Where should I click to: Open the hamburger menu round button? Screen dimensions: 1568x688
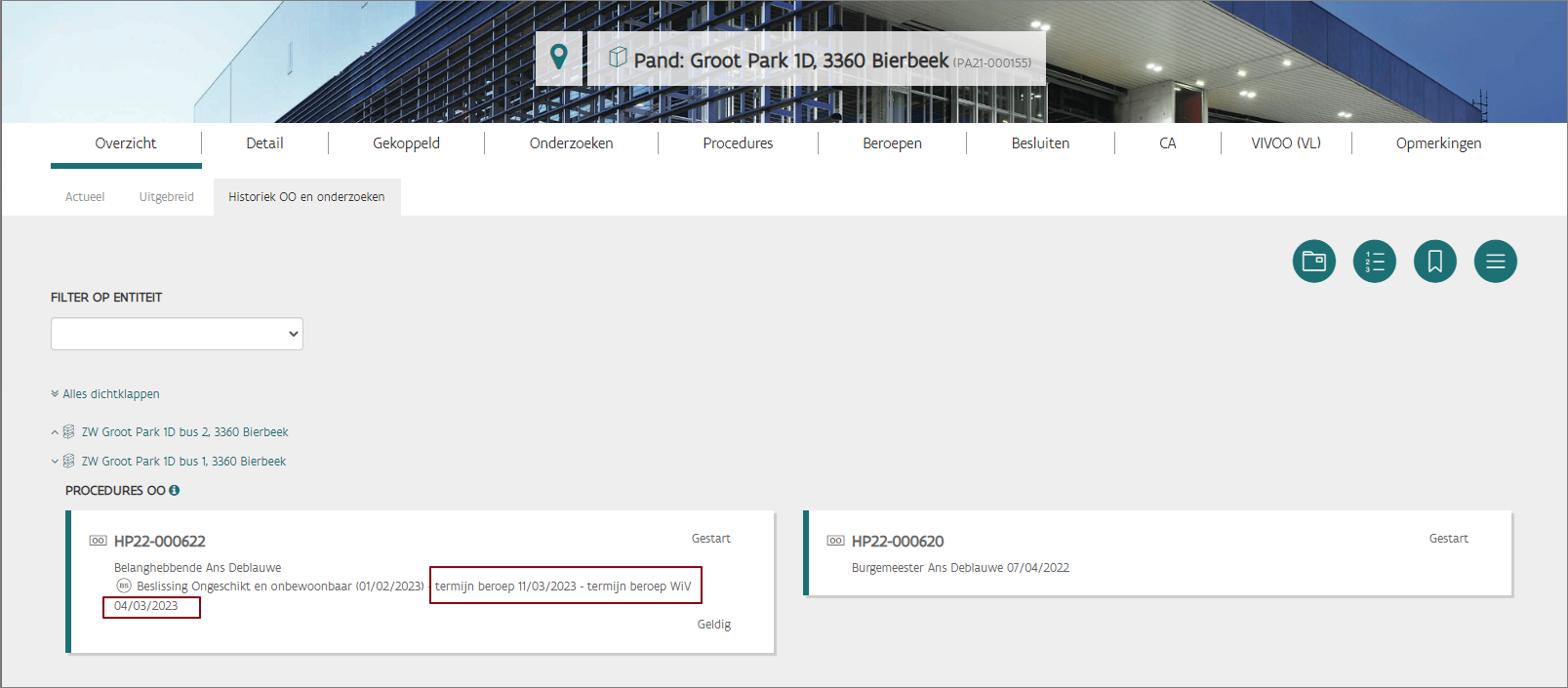tap(1495, 262)
